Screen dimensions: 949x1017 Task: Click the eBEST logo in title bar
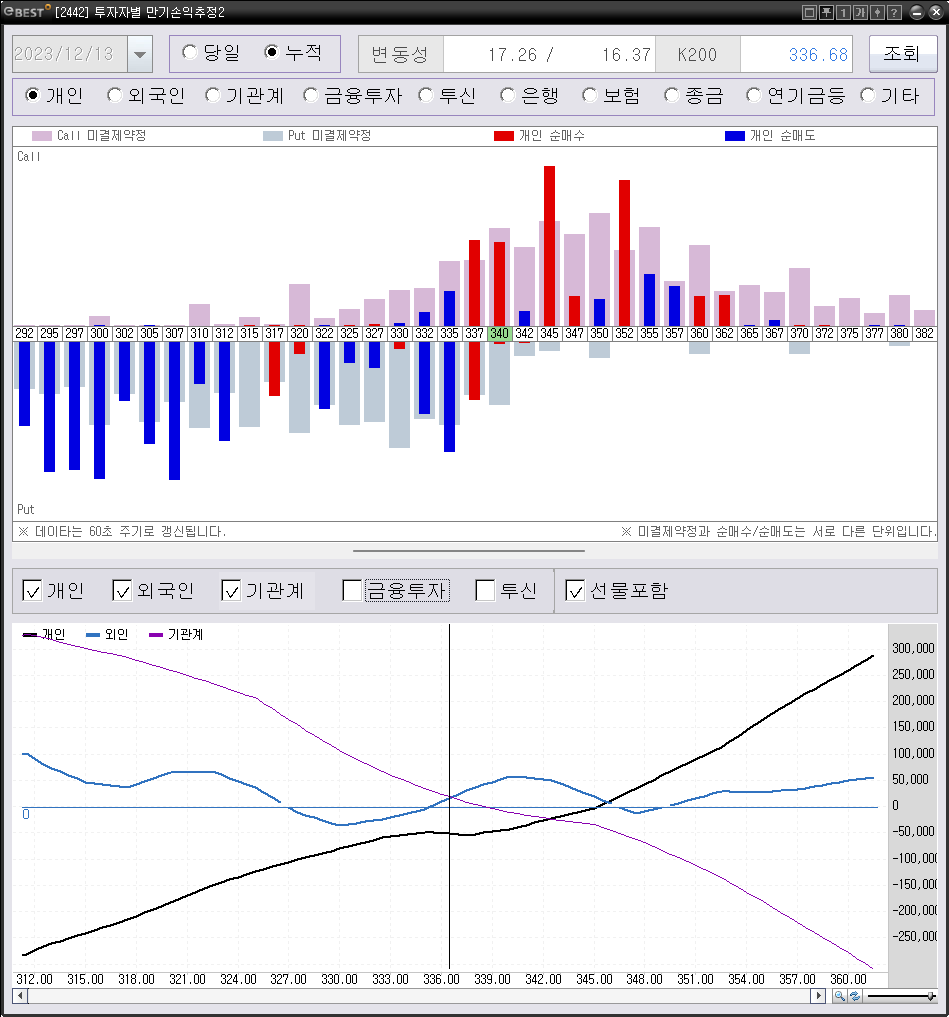coord(27,12)
